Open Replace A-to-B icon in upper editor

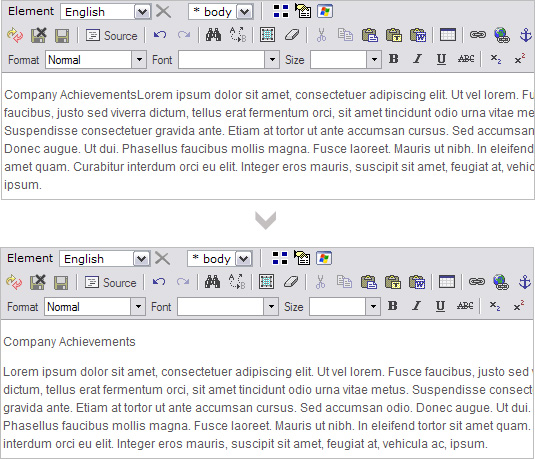click(x=237, y=35)
